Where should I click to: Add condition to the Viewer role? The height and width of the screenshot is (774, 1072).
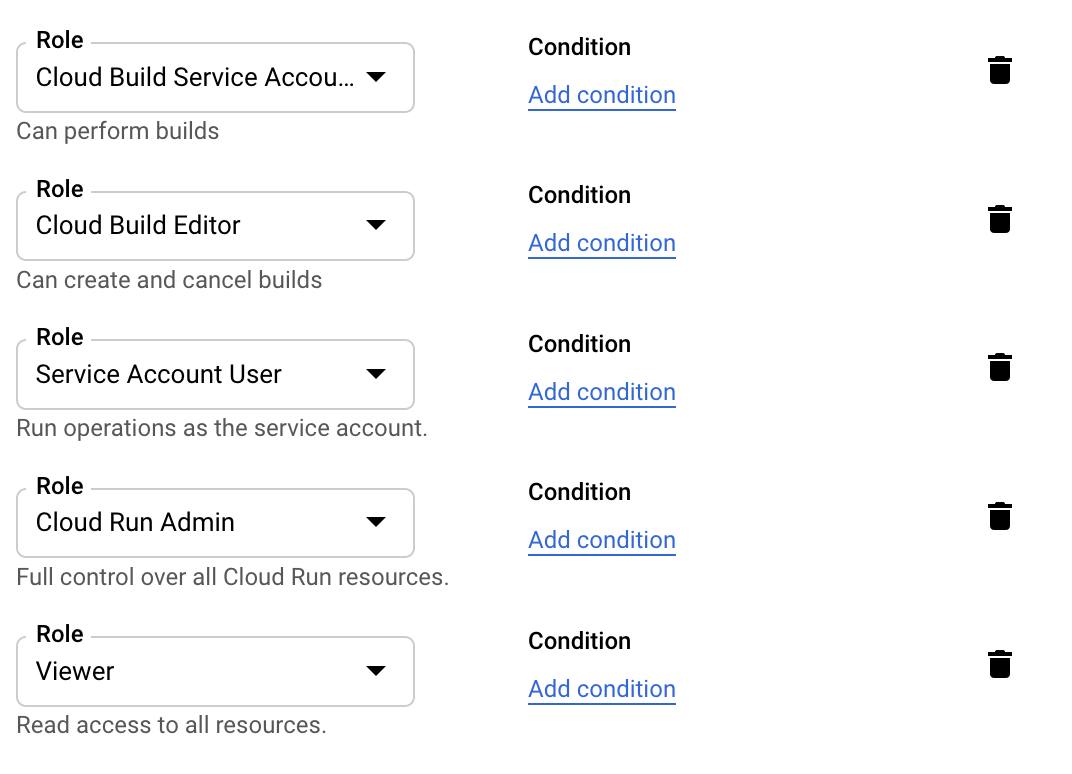601,688
